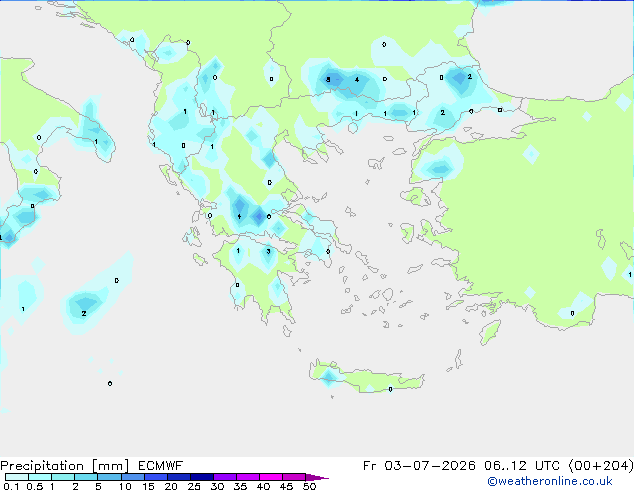Viewport: 634px width, 490px height.
Task: Click the legend label "10"
Action: point(125,486)
